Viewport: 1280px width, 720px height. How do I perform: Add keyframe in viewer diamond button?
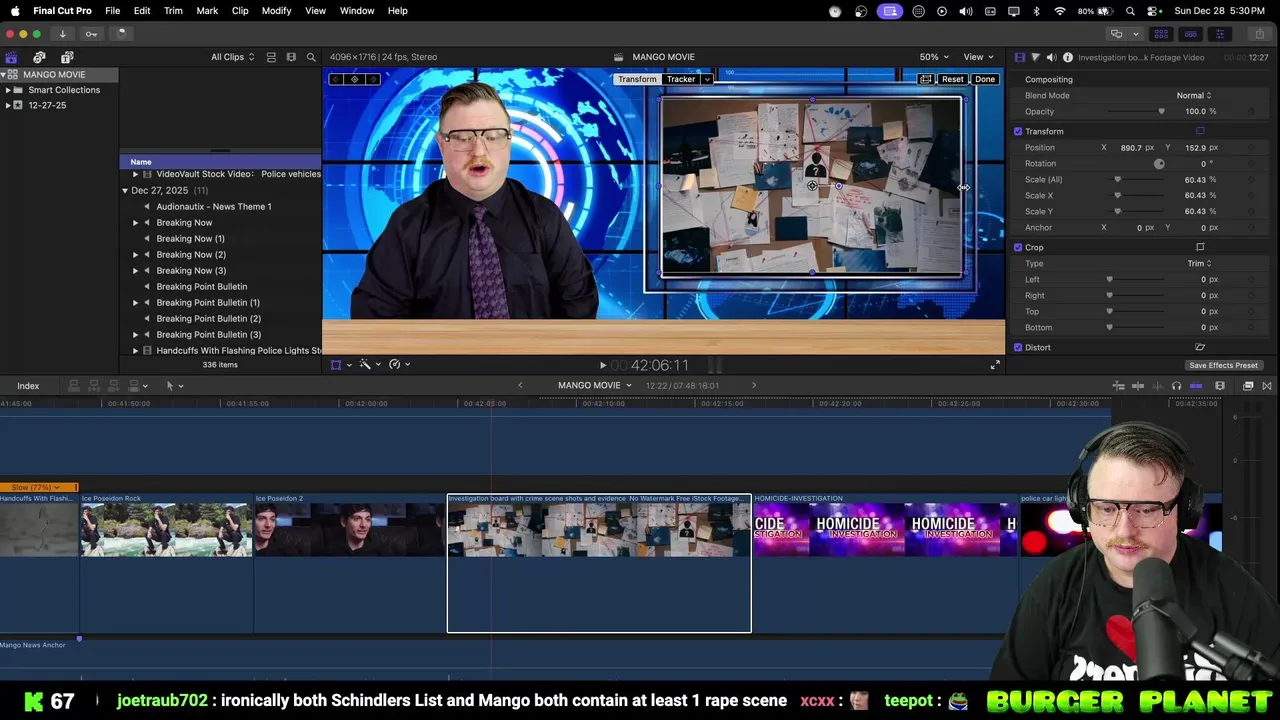(354, 79)
